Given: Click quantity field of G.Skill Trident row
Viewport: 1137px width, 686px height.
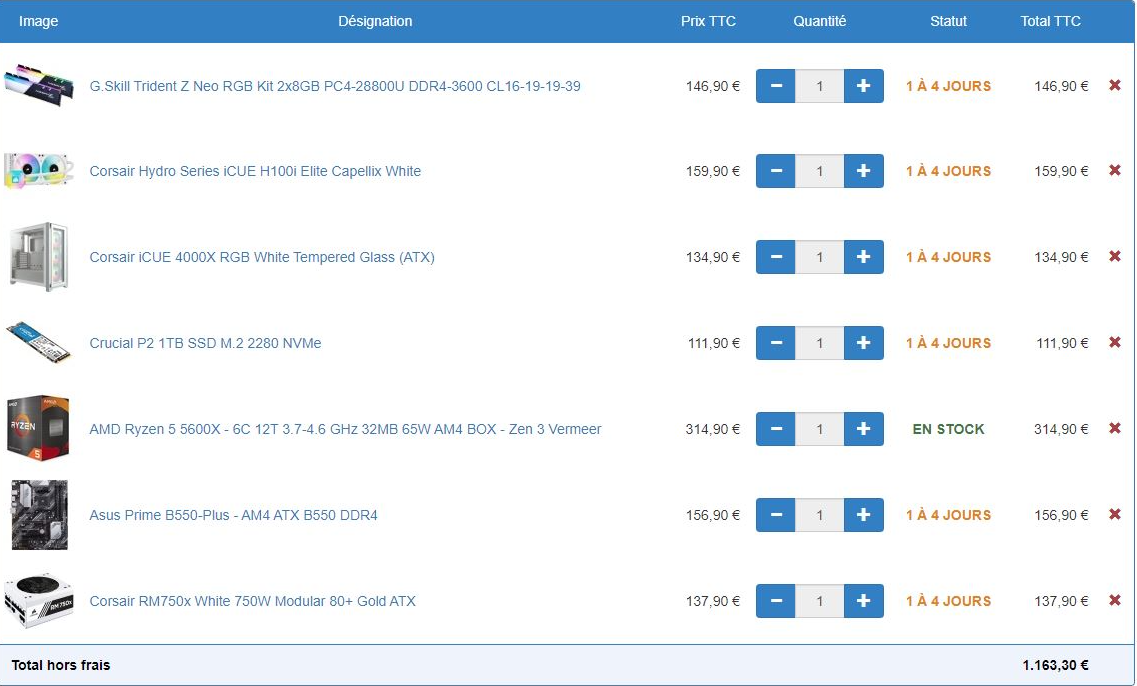Looking at the screenshot, I should [819, 86].
